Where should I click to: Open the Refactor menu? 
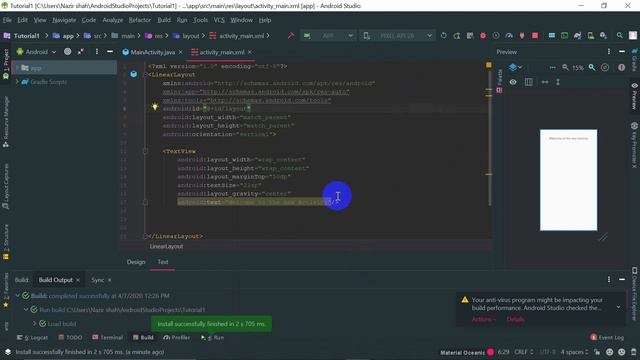point(140,20)
